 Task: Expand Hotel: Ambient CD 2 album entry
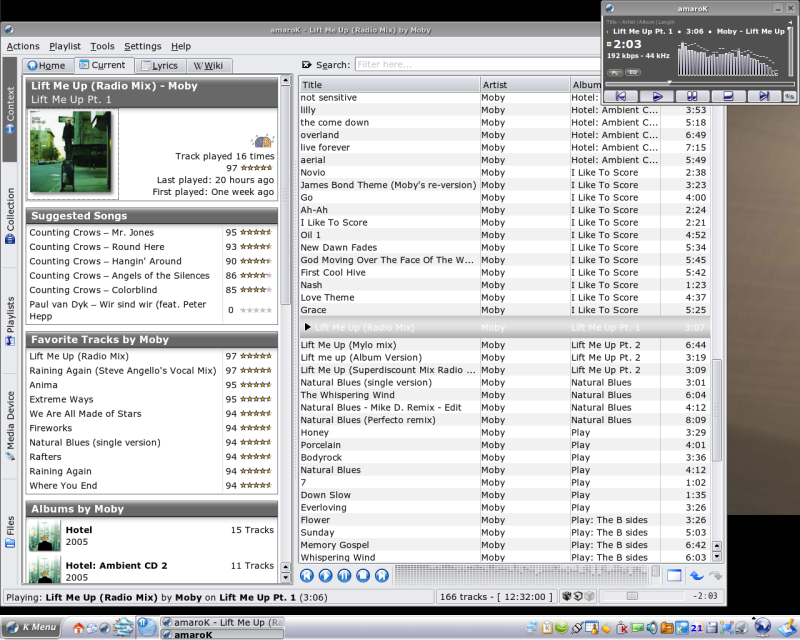click(x=151, y=568)
